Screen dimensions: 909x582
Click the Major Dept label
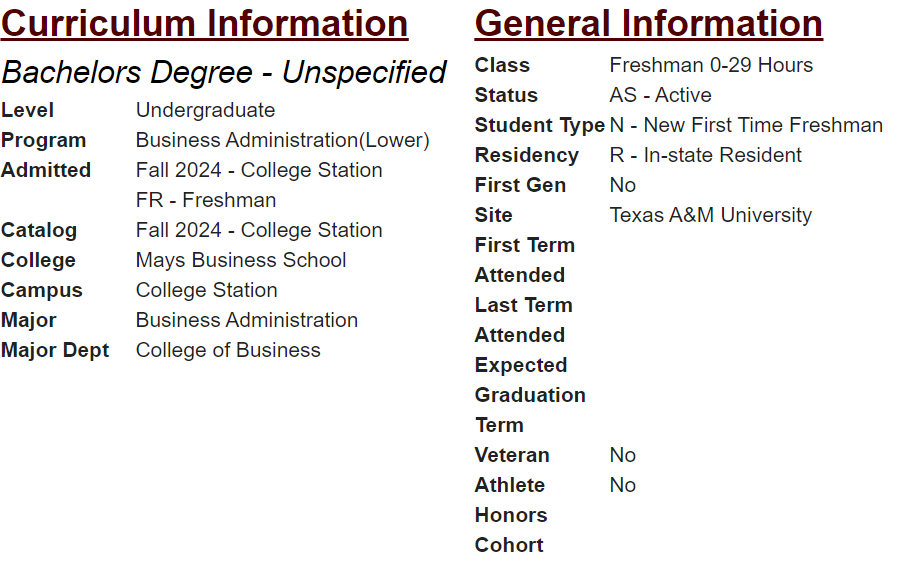(55, 350)
